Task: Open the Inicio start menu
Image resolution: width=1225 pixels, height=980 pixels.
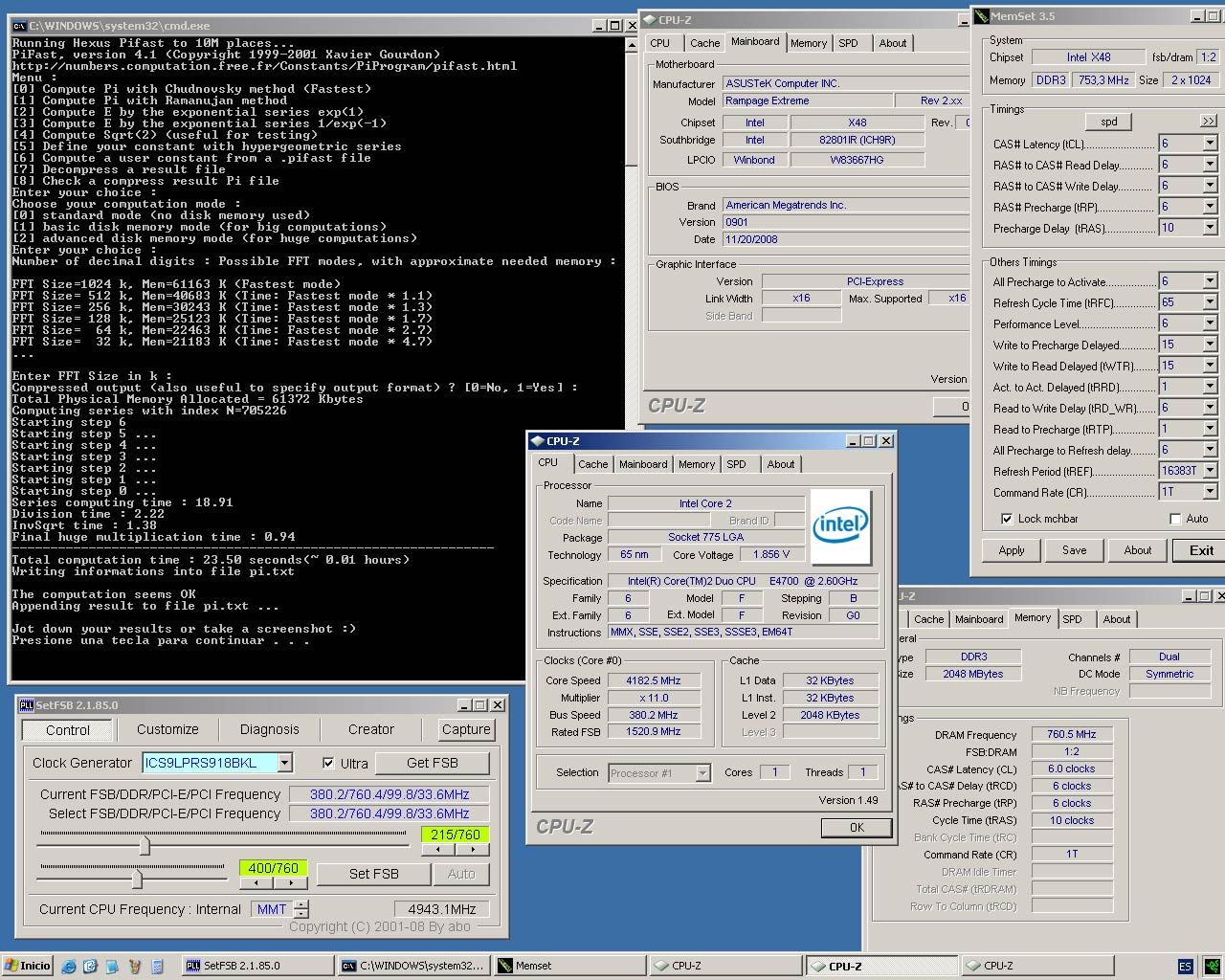Action: click(27, 966)
